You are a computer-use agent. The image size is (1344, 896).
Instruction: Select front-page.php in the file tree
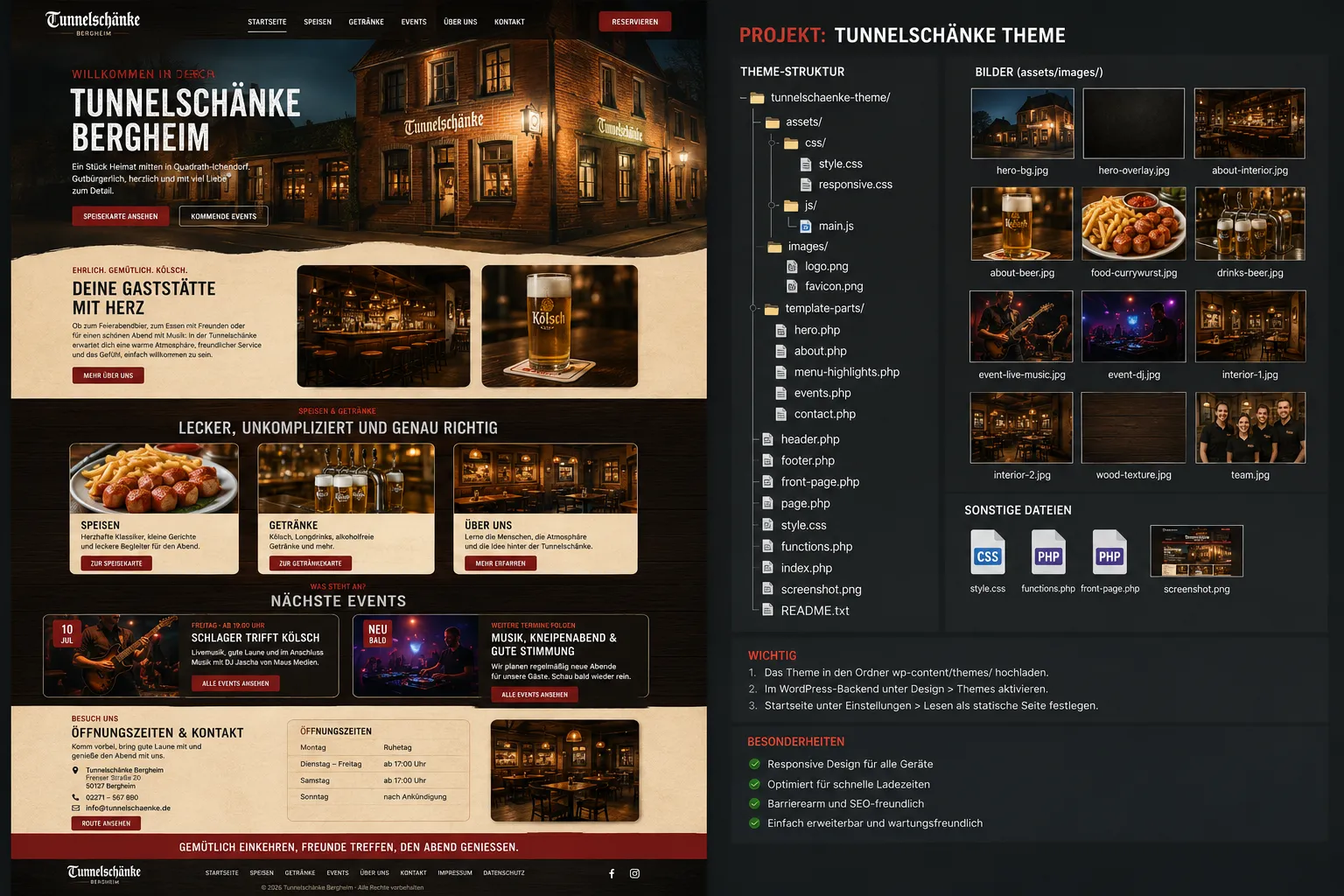[x=820, y=482]
